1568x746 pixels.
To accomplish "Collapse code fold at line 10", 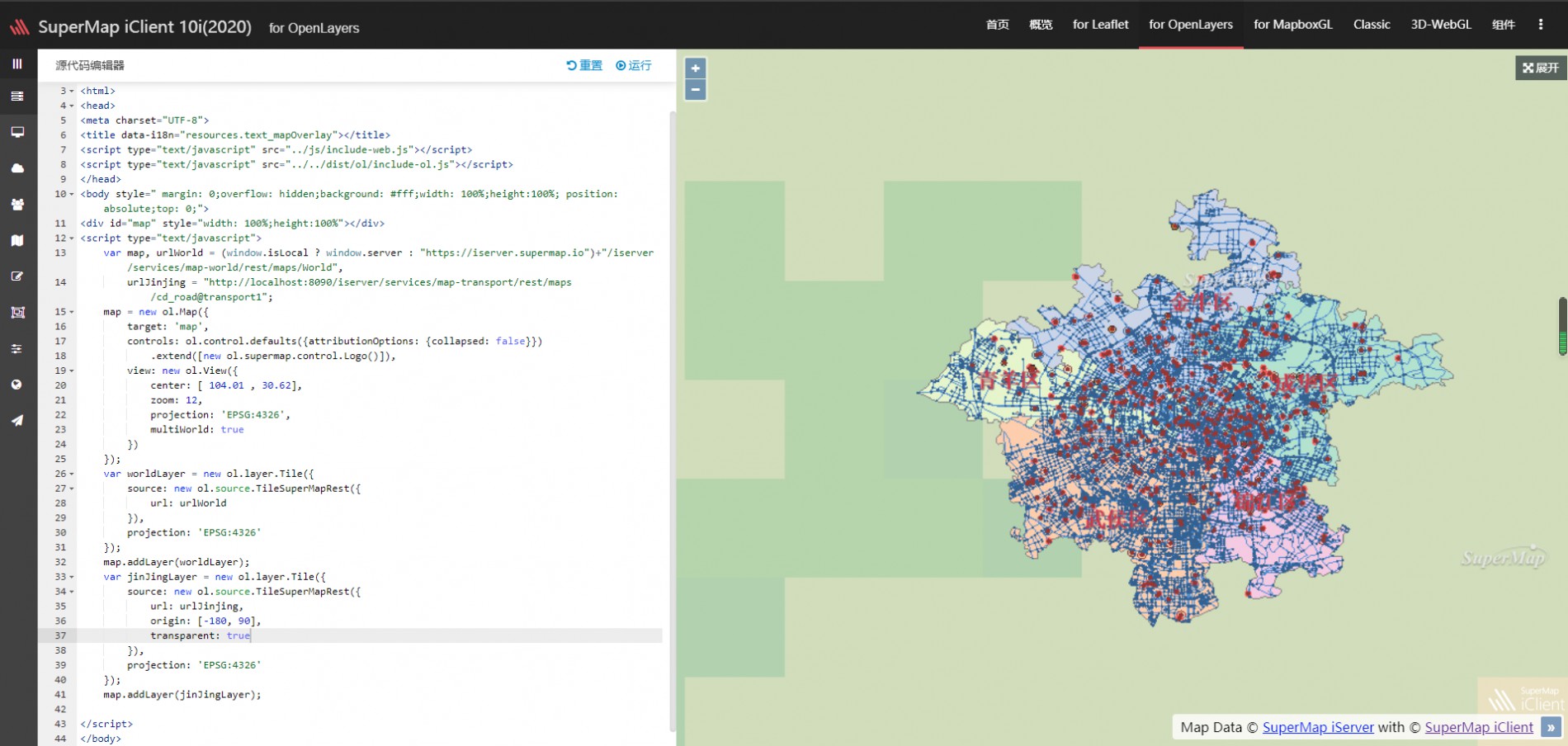I will tap(72, 194).
